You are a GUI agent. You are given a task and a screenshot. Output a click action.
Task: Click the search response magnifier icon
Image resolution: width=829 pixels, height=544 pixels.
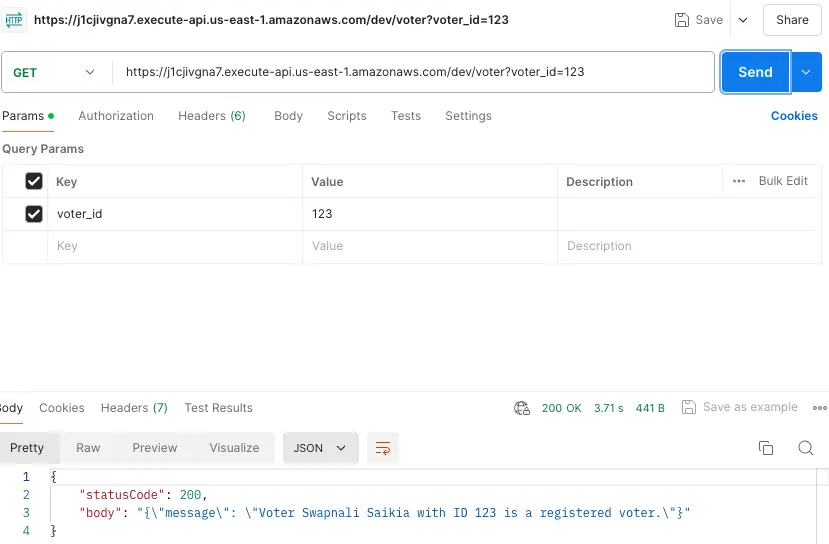805,448
